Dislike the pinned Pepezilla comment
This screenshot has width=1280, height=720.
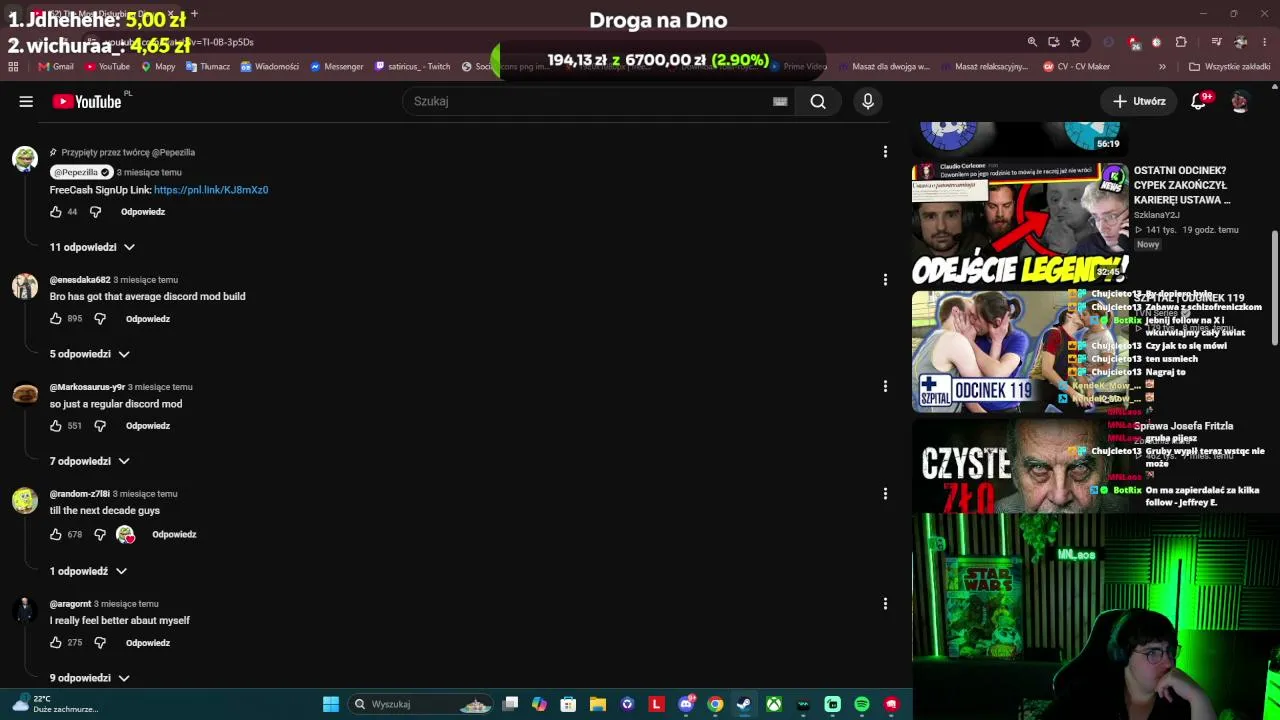95,212
